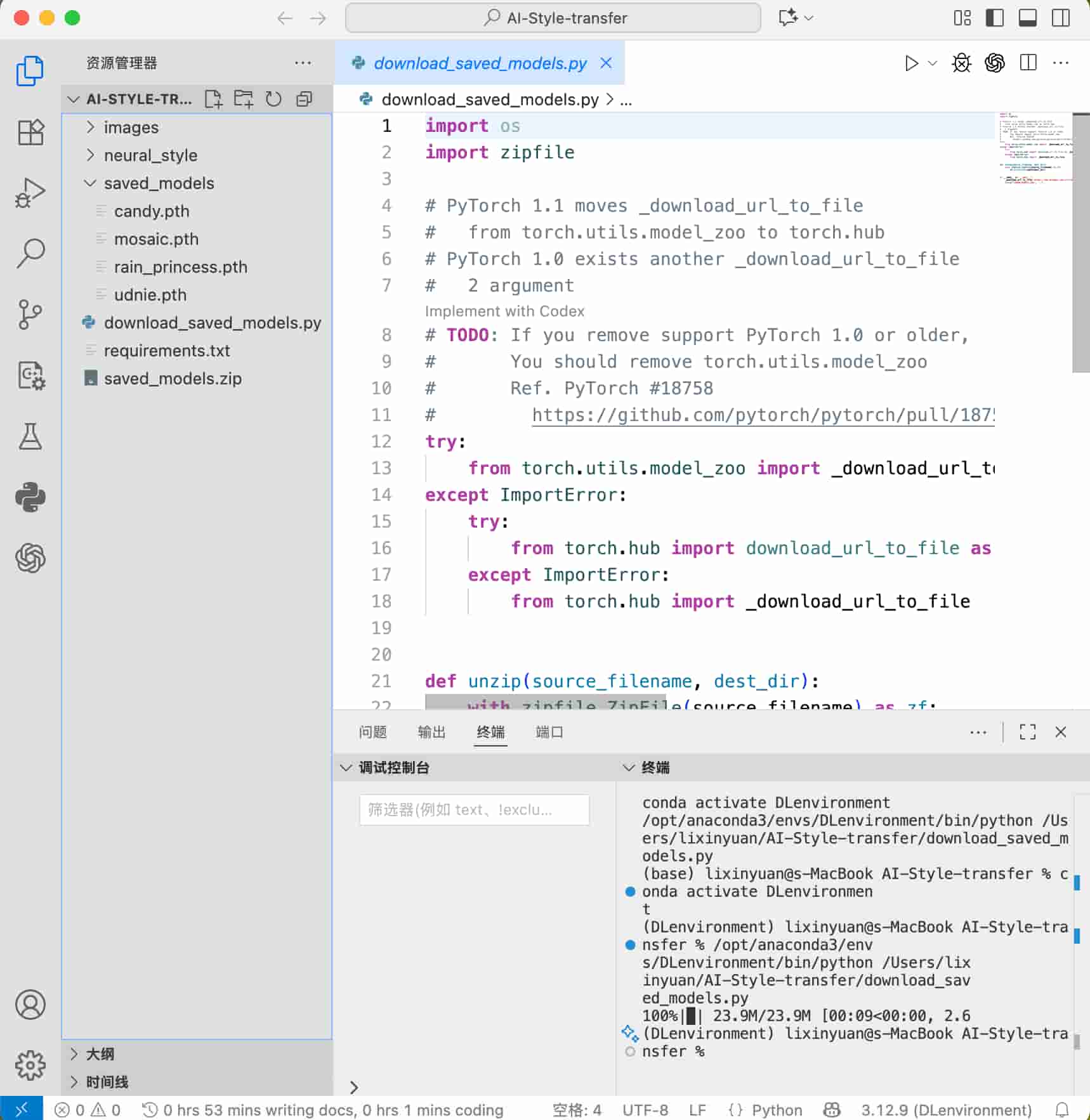Switch to the 问题 panel tab
This screenshot has height=1120, width=1090.
[372, 732]
